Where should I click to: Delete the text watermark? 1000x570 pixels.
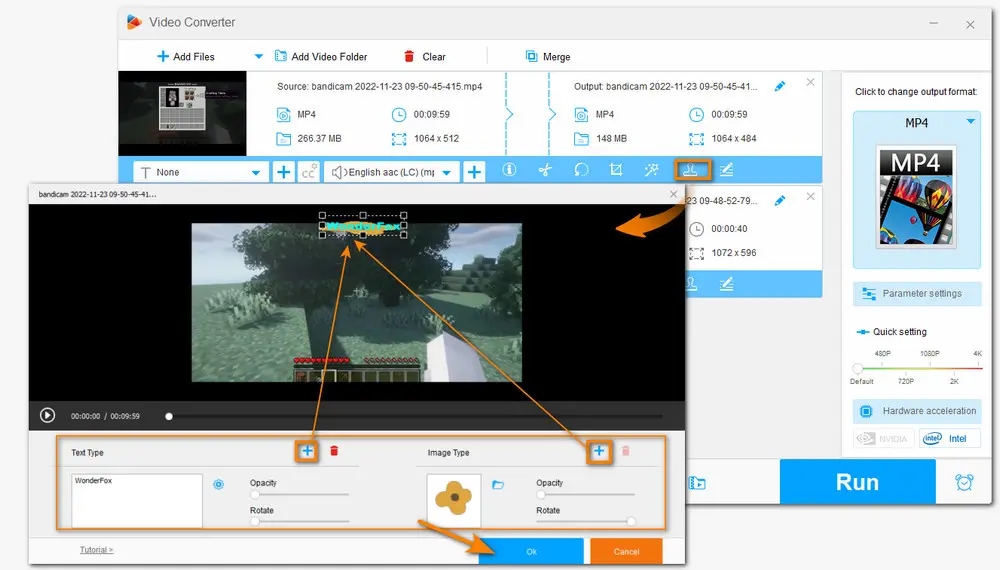click(334, 451)
